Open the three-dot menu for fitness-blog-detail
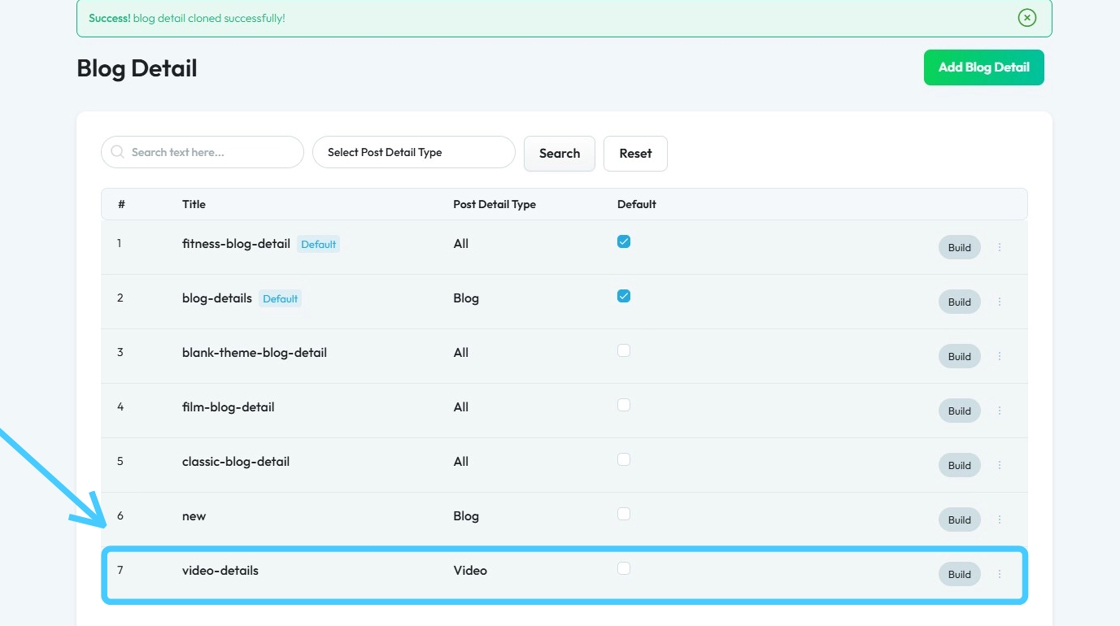This screenshot has height=626, width=1120. [999, 247]
